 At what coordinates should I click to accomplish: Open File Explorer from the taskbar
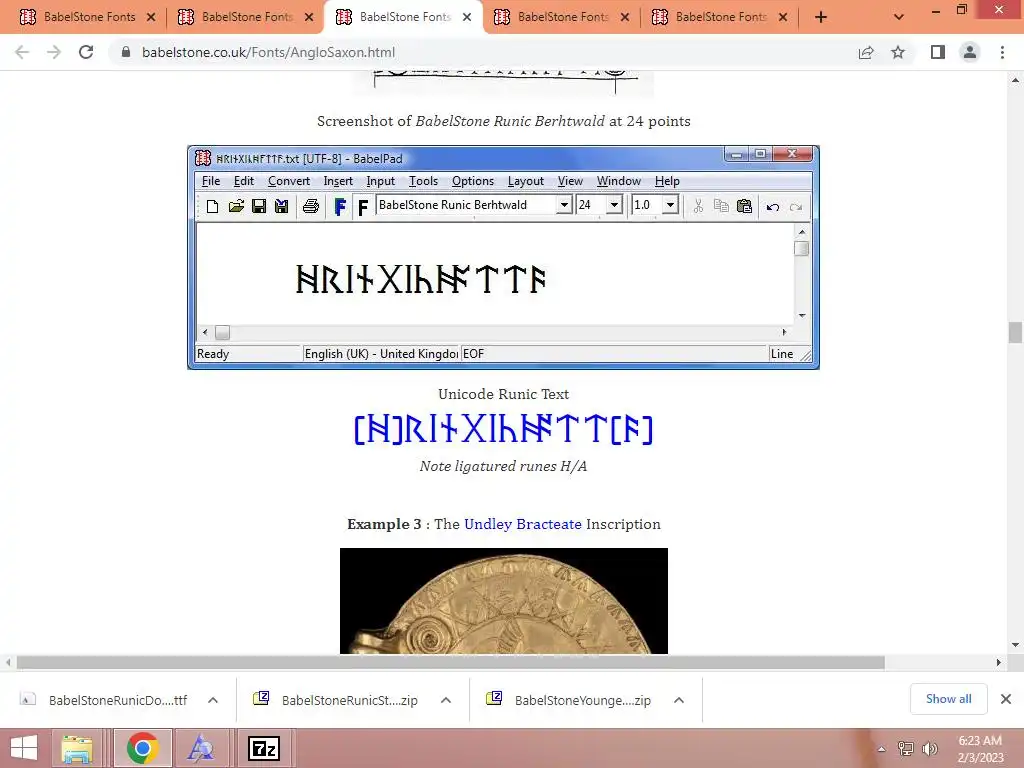[77, 748]
